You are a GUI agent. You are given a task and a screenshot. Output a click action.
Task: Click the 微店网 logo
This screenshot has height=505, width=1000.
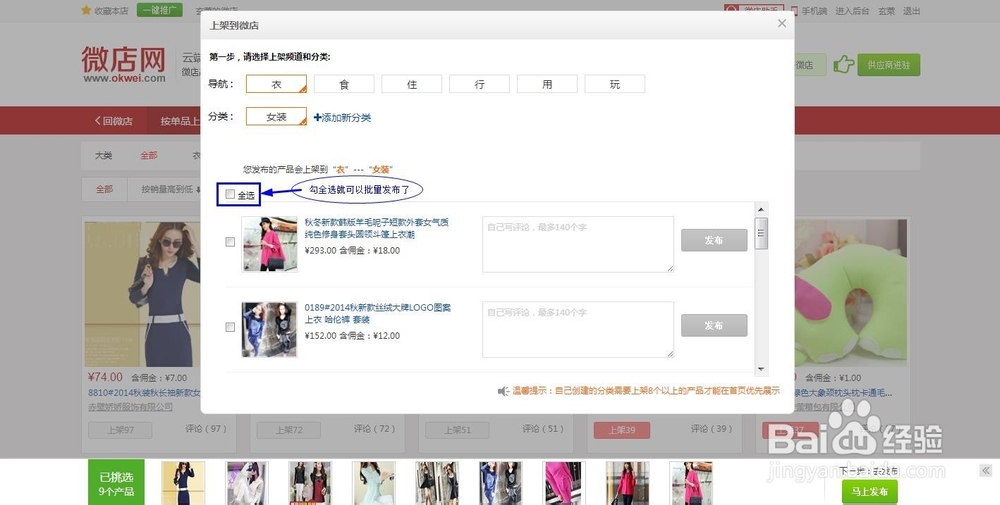124,64
